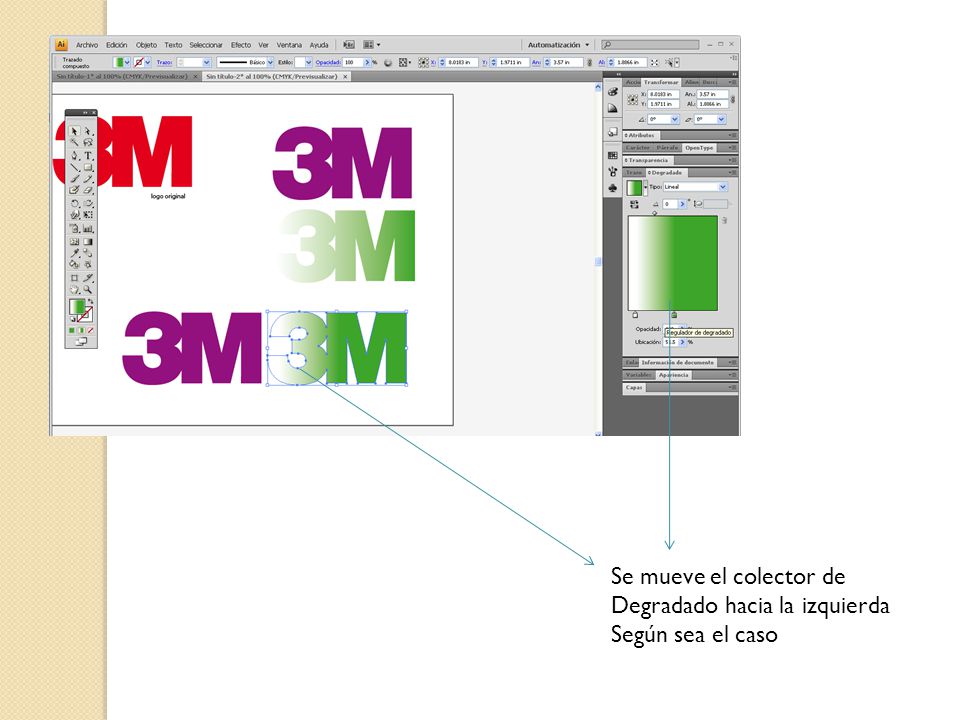960x720 pixels.
Task: Open the Estilo graphic style dropdown
Action: tap(309, 62)
